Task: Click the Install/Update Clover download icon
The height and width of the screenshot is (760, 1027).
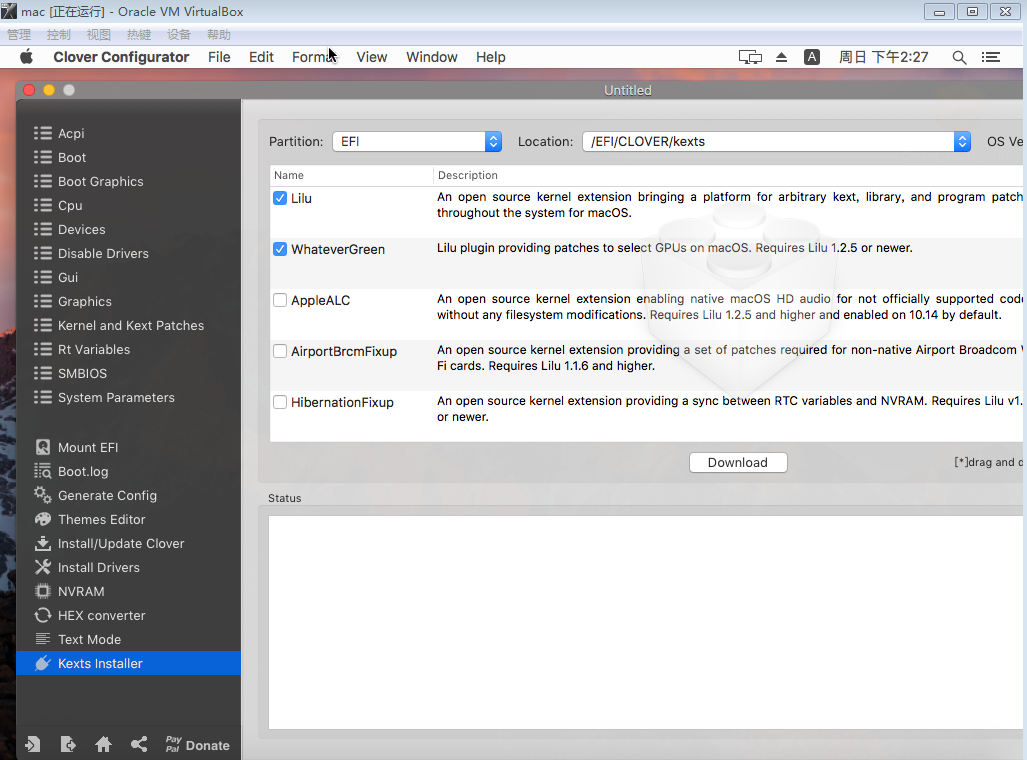Action: (43, 543)
